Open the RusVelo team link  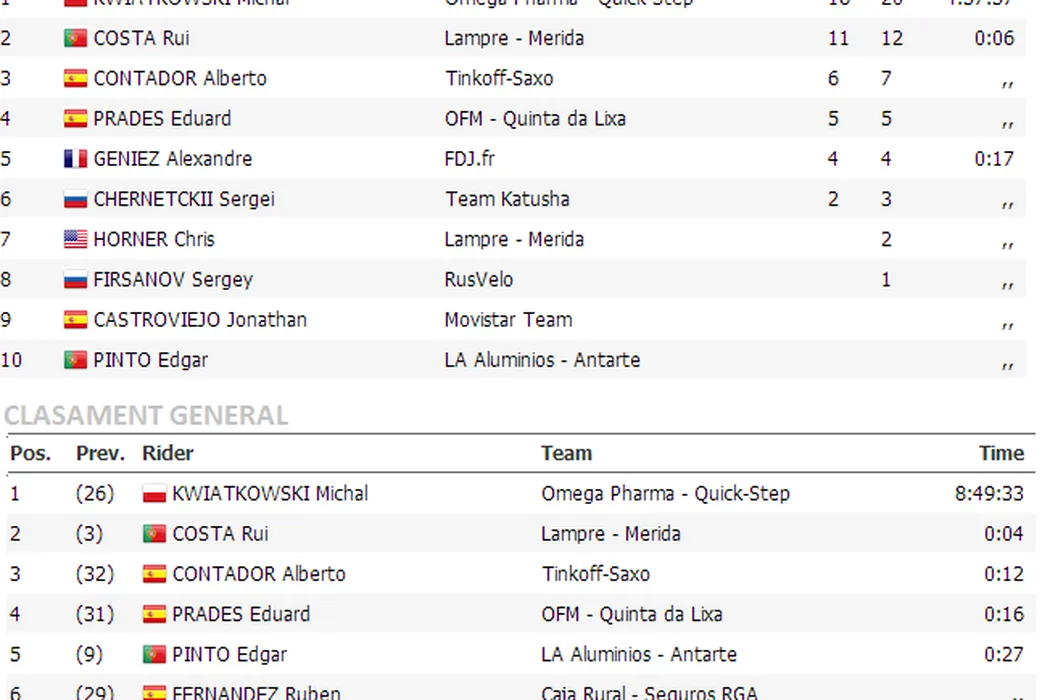479,280
